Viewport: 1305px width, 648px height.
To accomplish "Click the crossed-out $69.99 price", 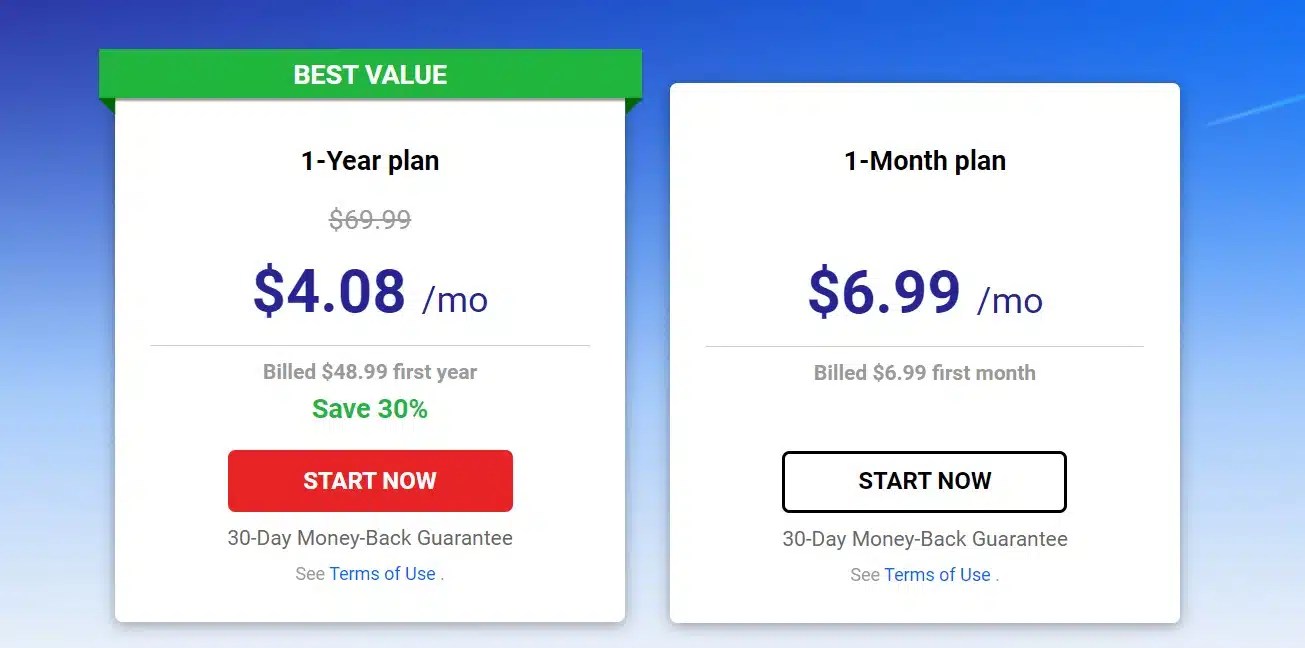I will coord(369,219).
